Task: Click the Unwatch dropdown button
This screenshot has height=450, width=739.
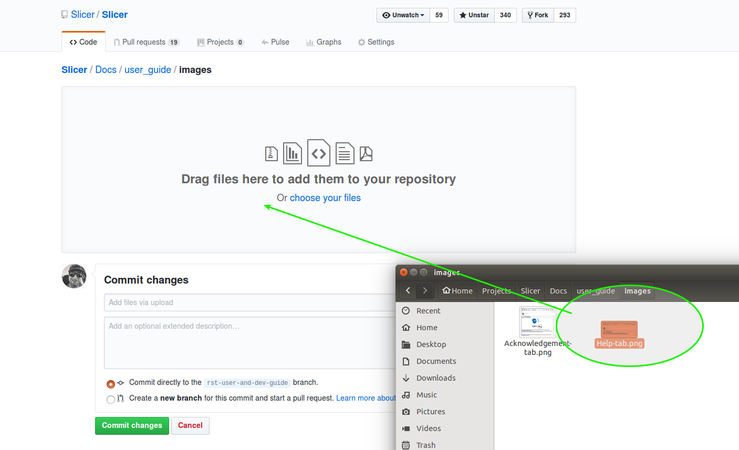Action: (403, 15)
